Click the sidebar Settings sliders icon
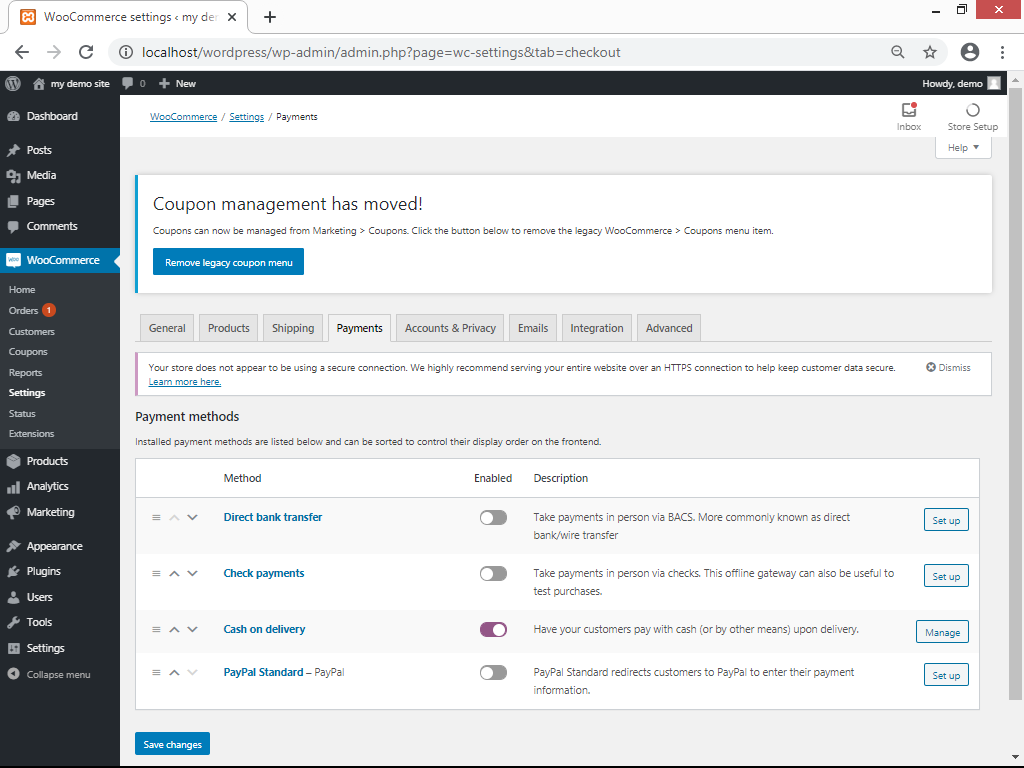The width and height of the screenshot is (1024, 768). click(14, 648)
